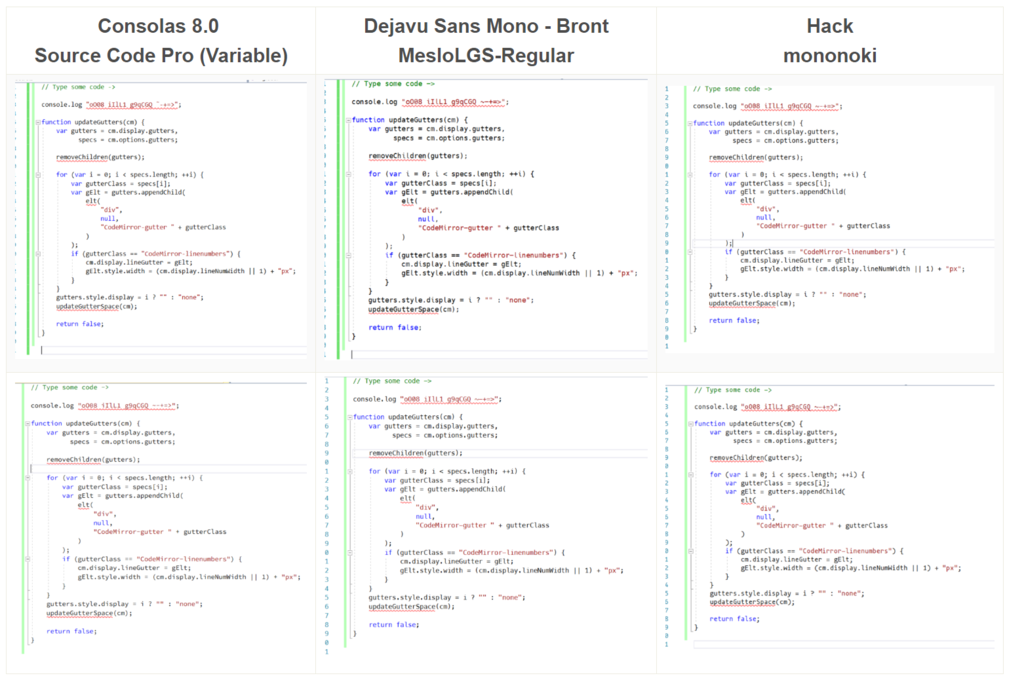Click "return false;" in the Consolas sample

80,324
